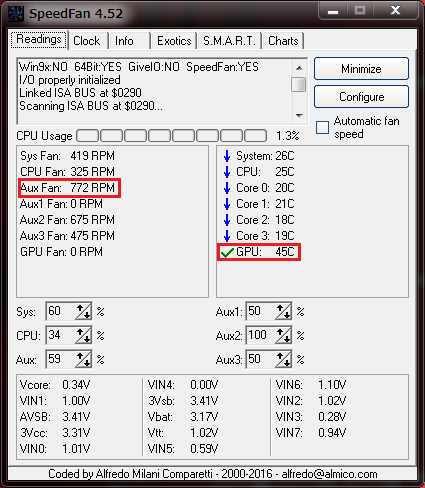Click the System 26C temperature text
Viewport: 425px width, 488px height.
[x=265, y=156]
